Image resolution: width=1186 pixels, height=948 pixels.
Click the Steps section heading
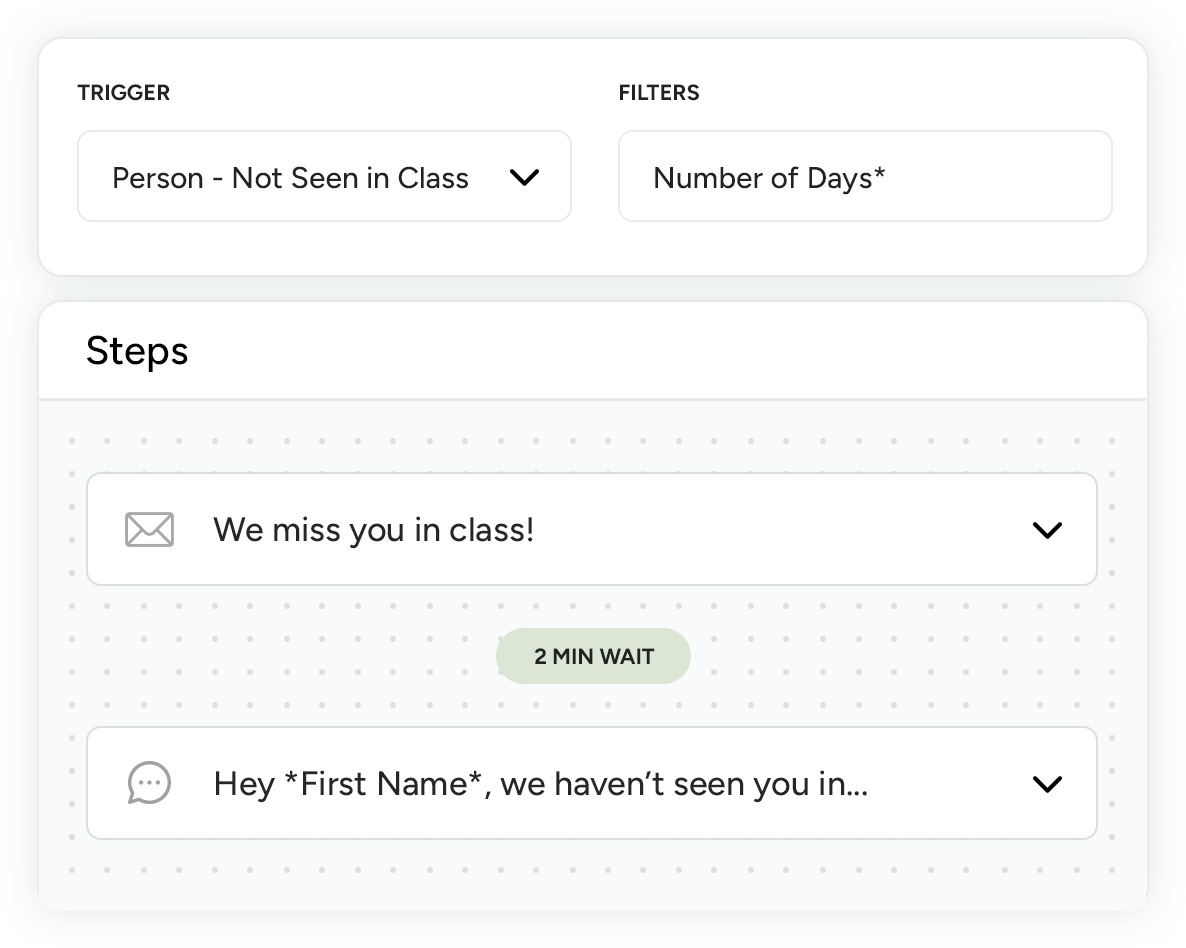pos(137,351)
